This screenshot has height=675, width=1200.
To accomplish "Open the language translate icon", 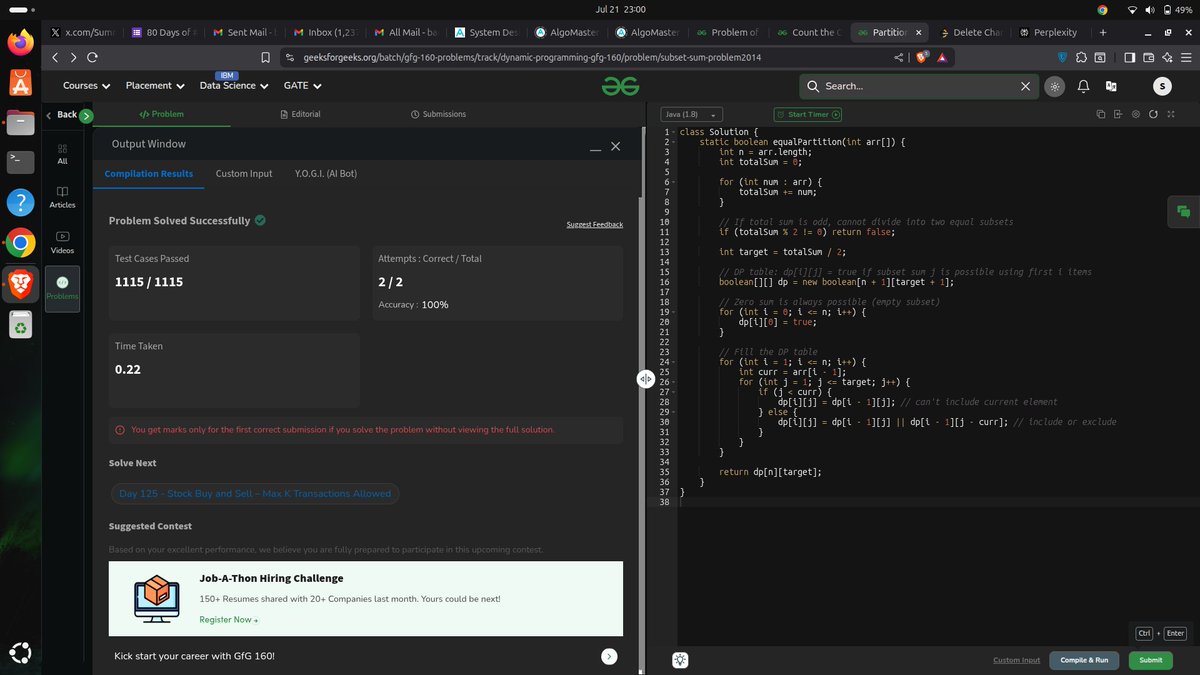I will 1111,86.
